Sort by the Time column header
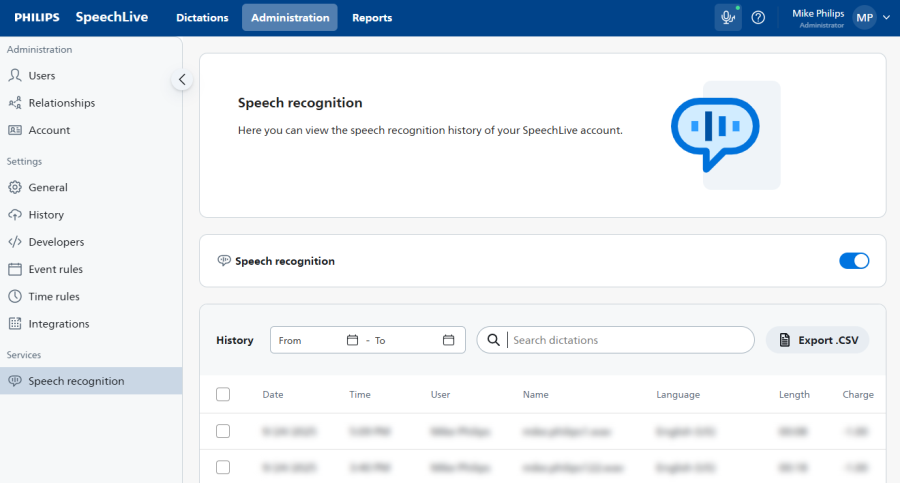This screenshot has width=900, height=483. click(360, 395)
